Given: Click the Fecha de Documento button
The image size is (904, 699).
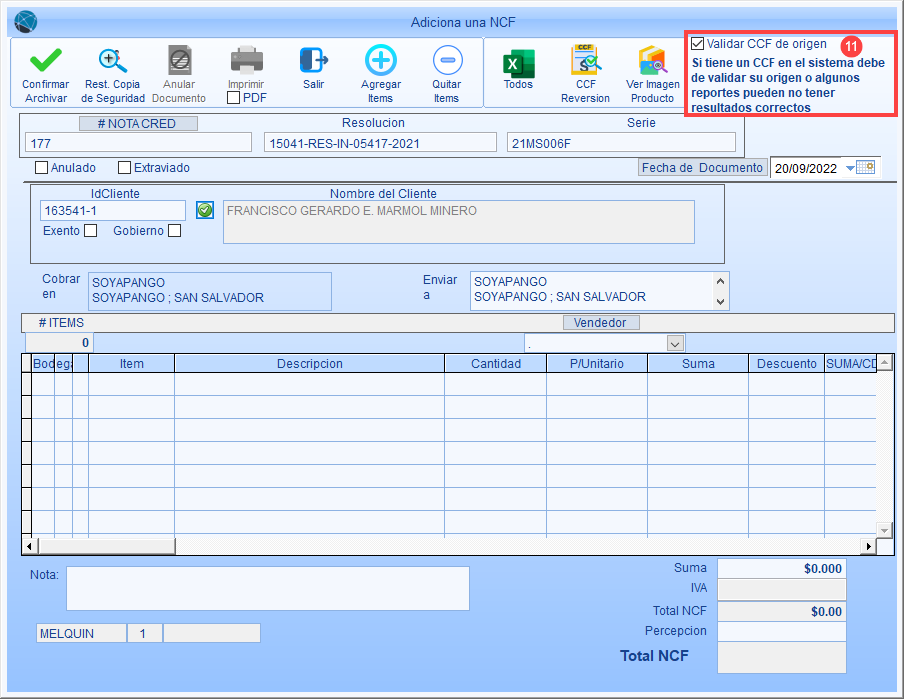Looking at the screenshot, I should coord(703,168).
